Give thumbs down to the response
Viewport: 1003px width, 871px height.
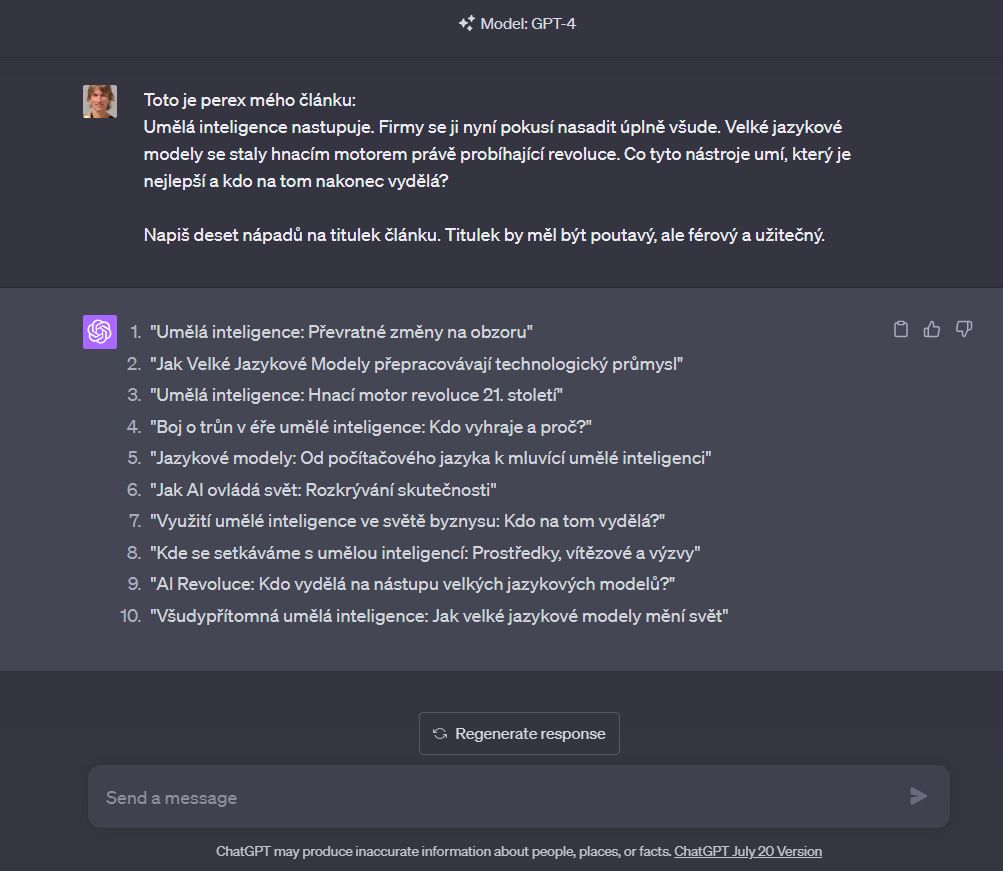coord(964,329)
